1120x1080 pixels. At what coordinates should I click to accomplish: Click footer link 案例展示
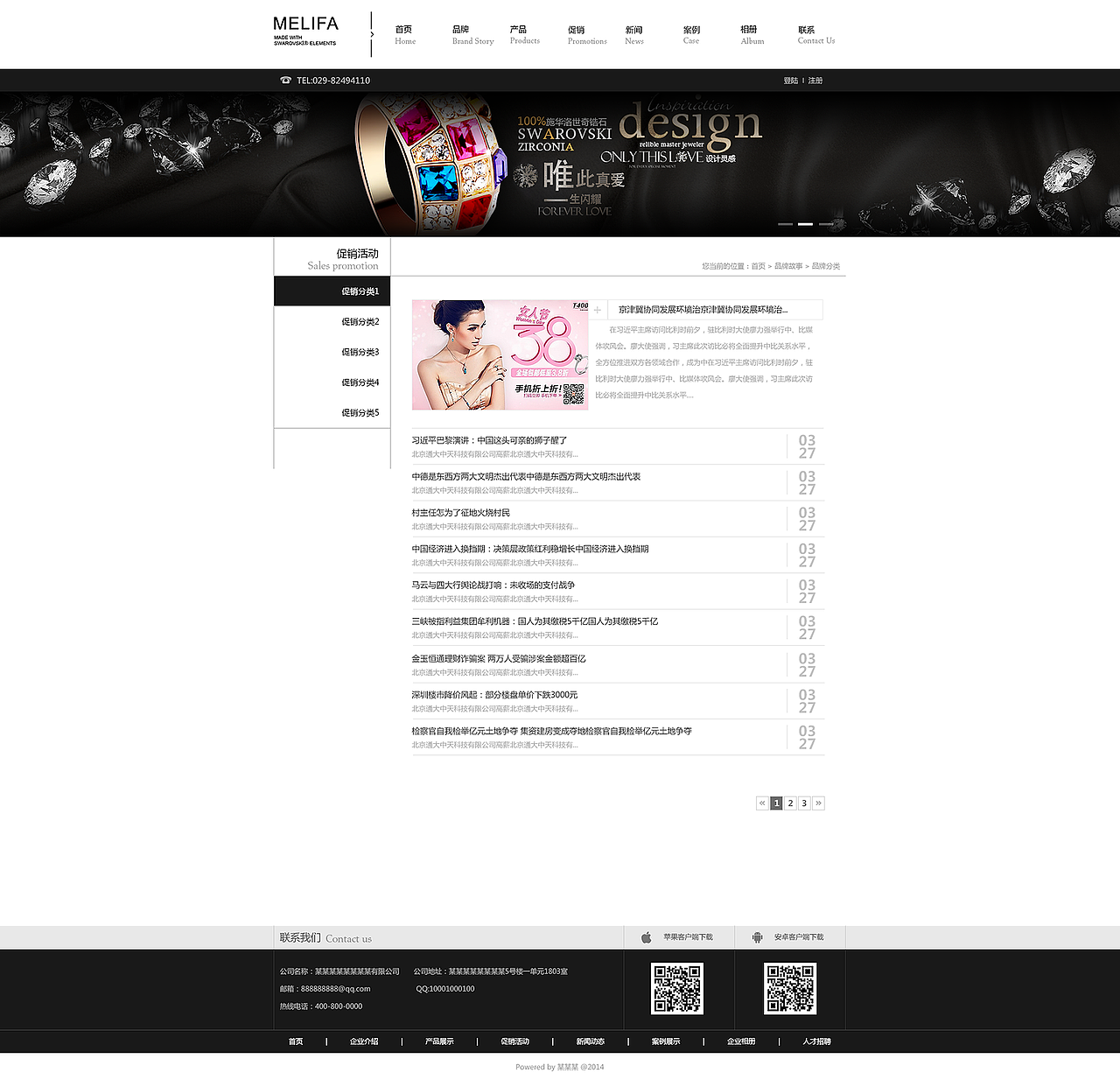click(x=666, y=1041)
